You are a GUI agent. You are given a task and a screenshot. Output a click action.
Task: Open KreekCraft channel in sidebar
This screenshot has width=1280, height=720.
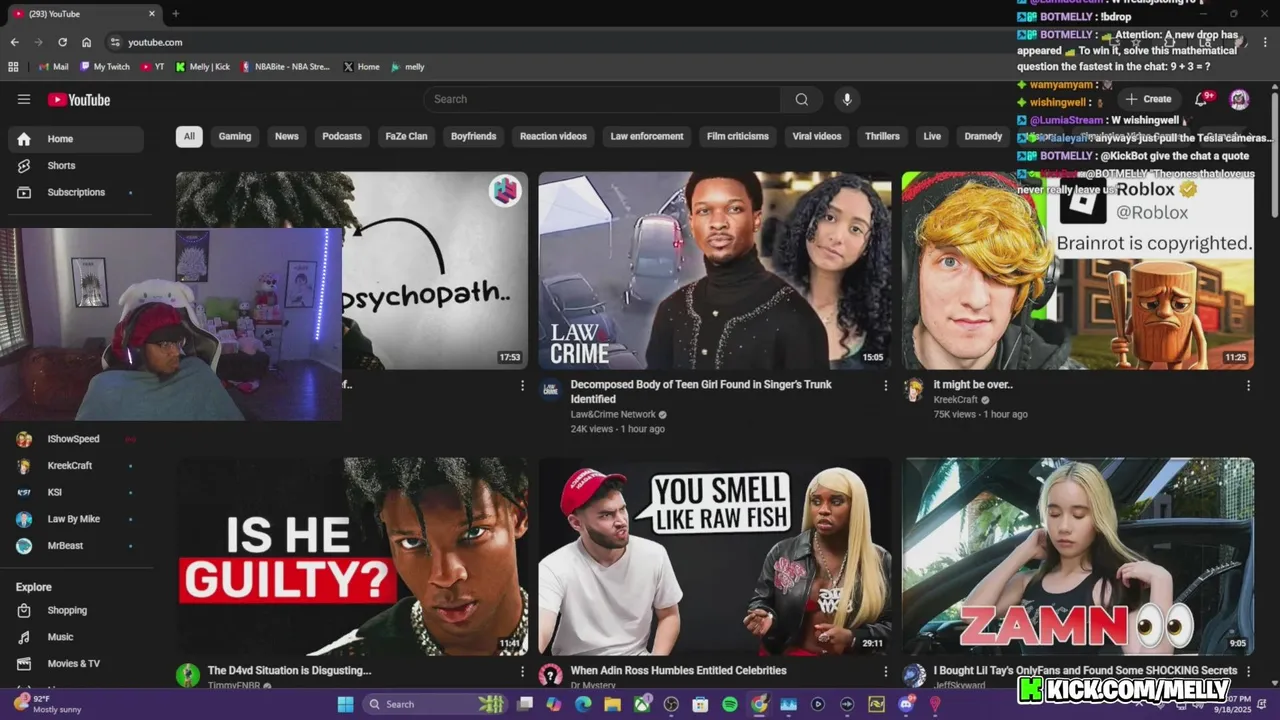click(x=76, y=465)
